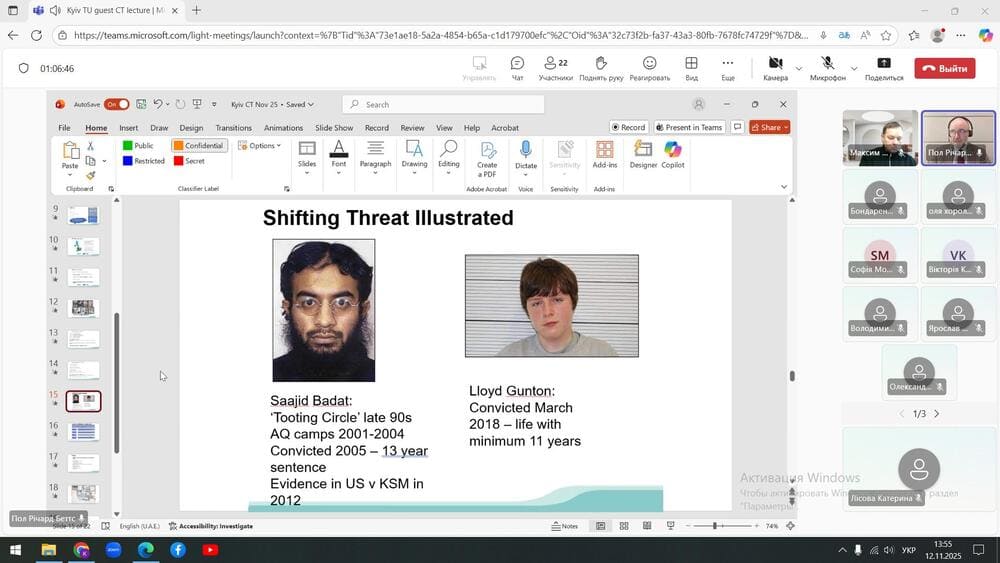Select the orange Confidential classifier label
The image size is (1000, 563).
tap(198, 145)
